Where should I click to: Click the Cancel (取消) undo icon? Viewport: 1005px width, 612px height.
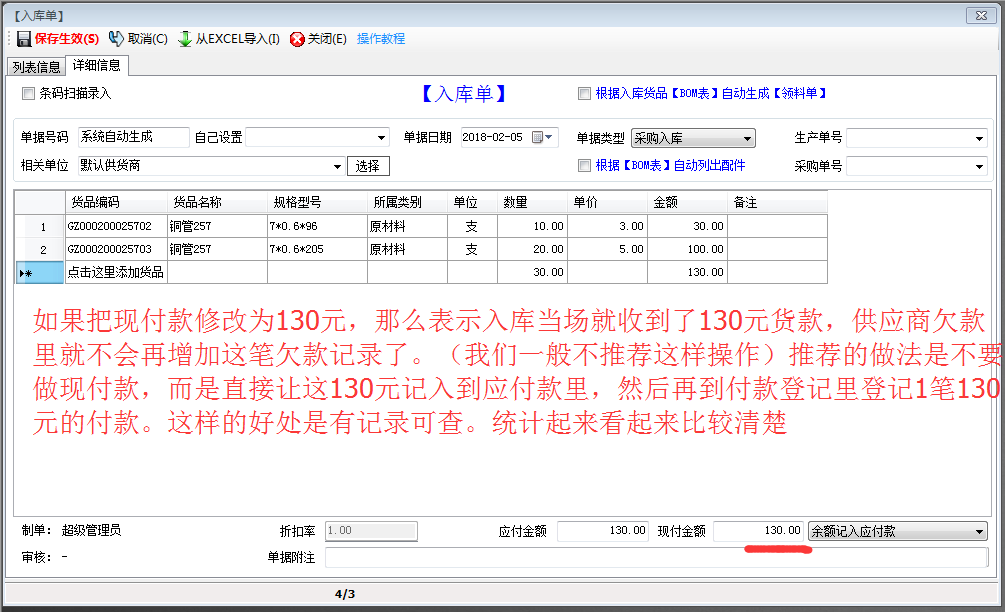point(116,39)
